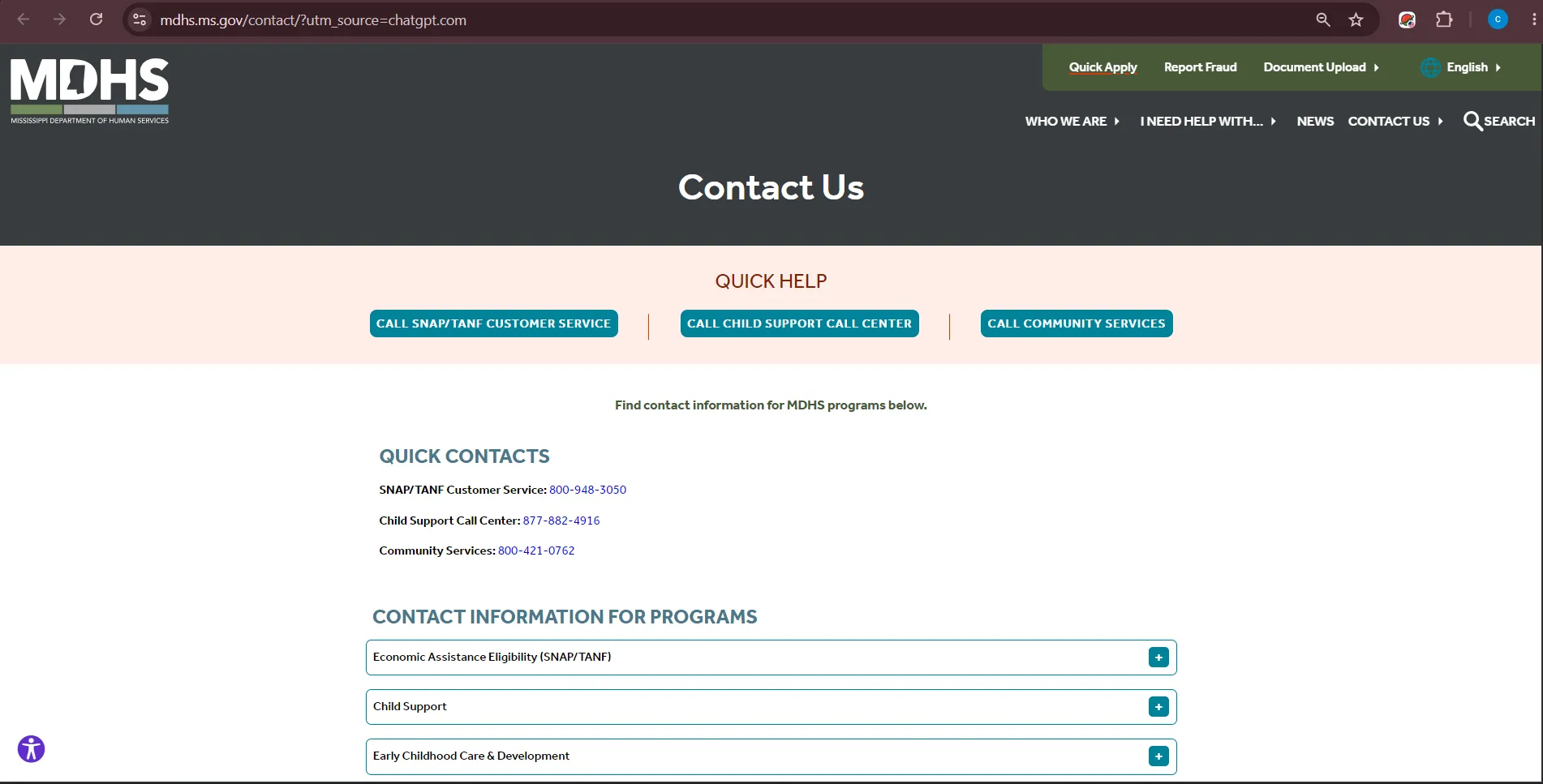Open the Report Fraud link
Viewport: 1543px width, 784px height.
pyautogui.click(x=1200, y=67)
